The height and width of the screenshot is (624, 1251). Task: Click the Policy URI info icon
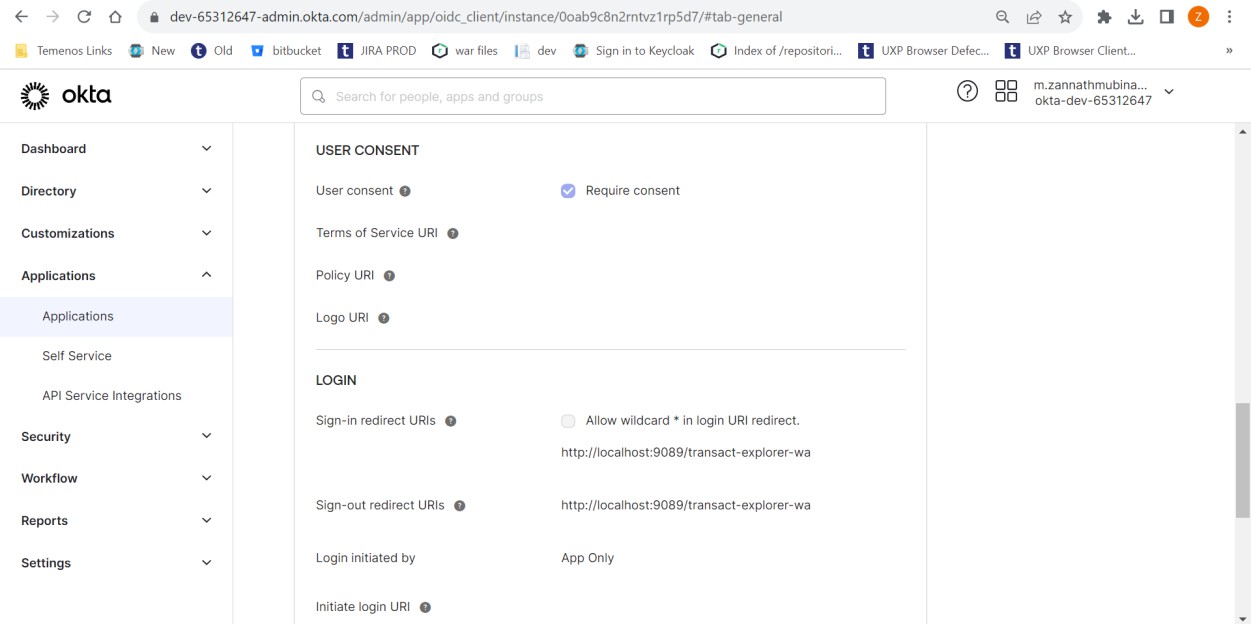389,276
